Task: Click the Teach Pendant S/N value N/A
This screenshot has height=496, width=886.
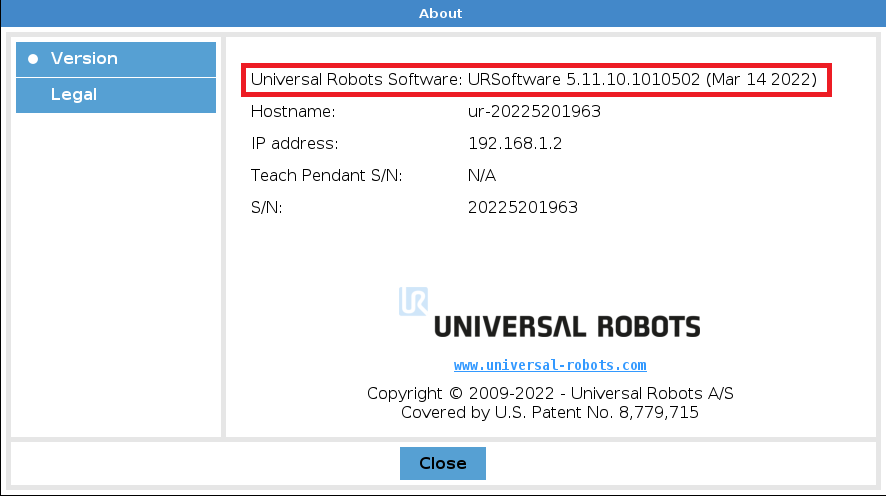Action: point(481,176)
